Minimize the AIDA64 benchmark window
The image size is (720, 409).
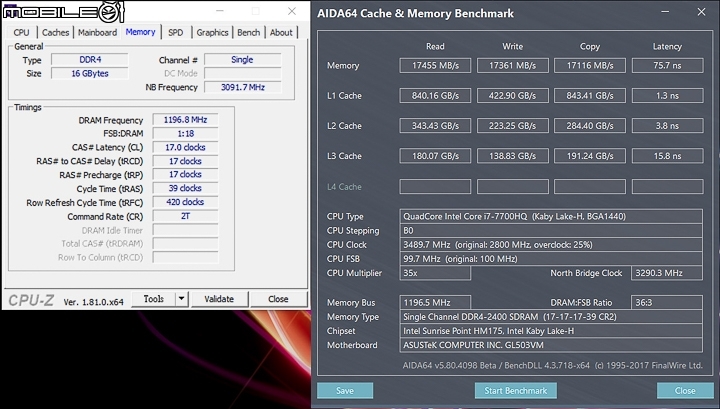click(665, 12)
